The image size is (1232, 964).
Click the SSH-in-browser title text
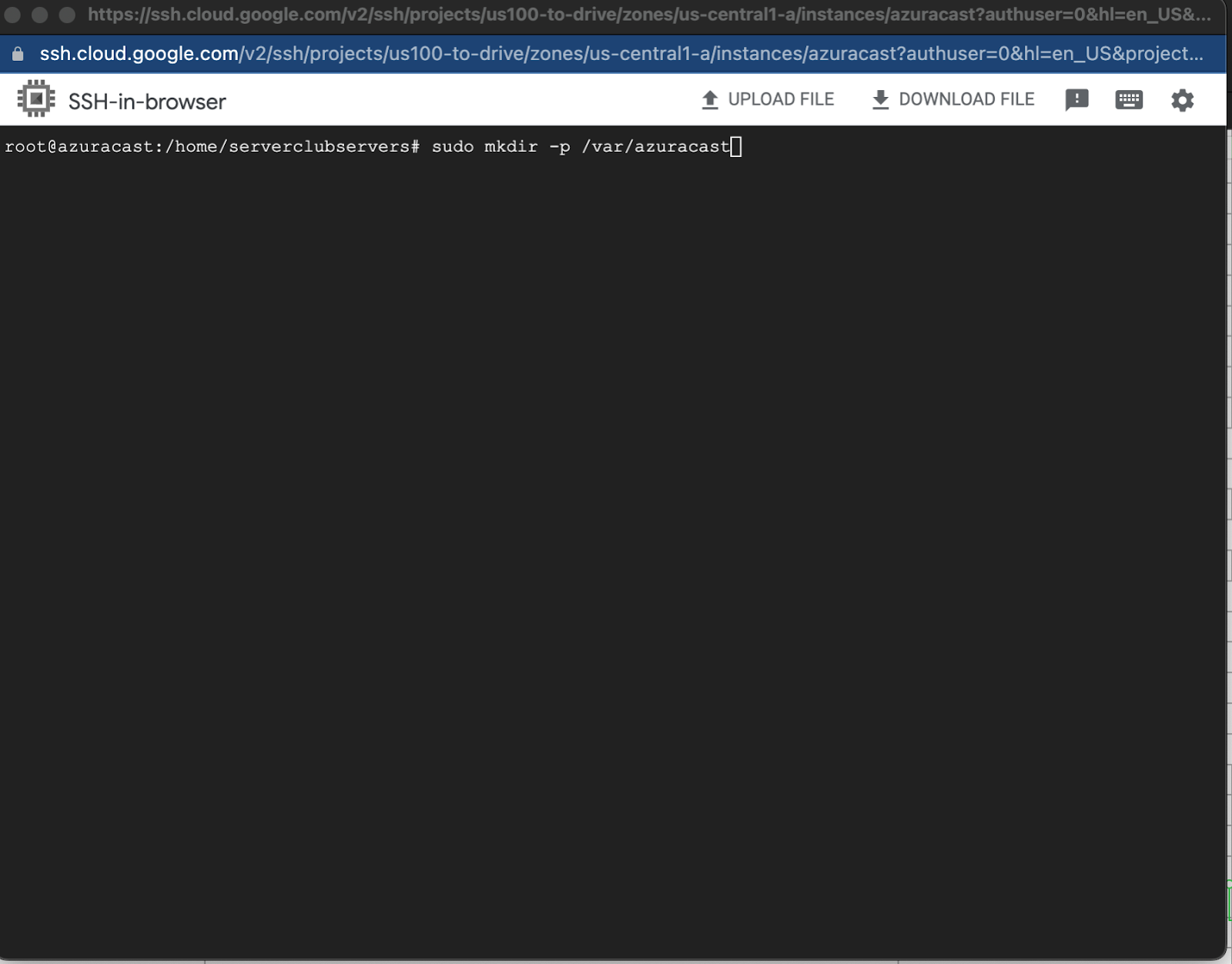147,102
